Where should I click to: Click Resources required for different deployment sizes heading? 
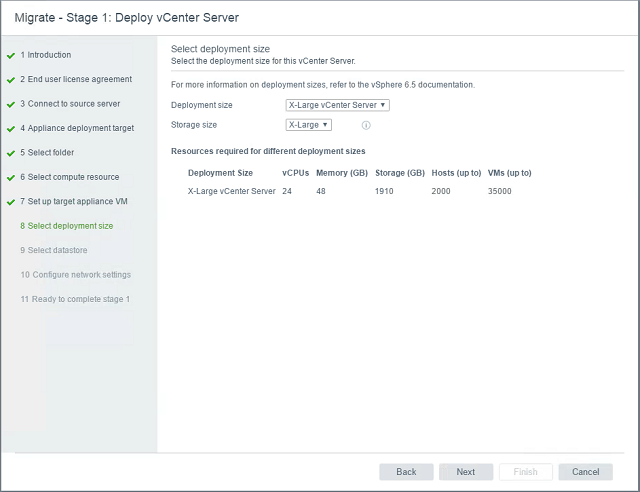pos(268,151)
